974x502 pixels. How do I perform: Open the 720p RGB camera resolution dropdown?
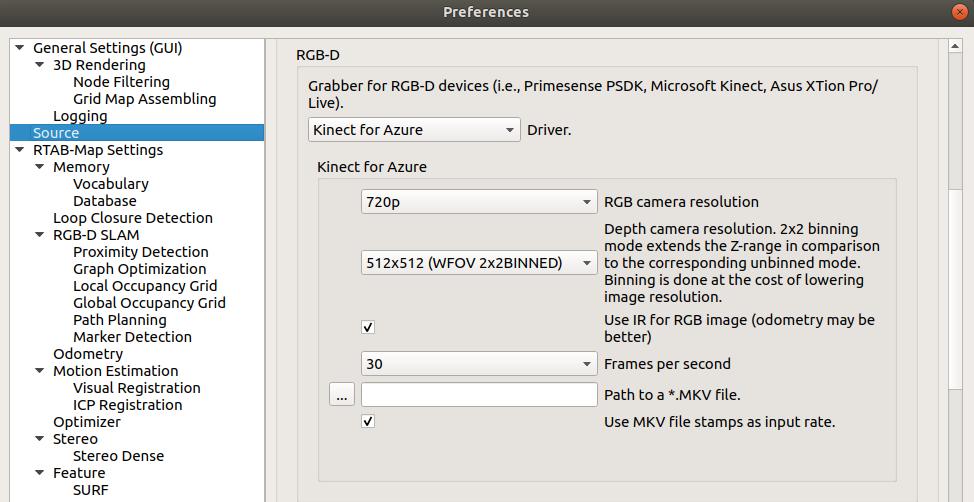479,202
